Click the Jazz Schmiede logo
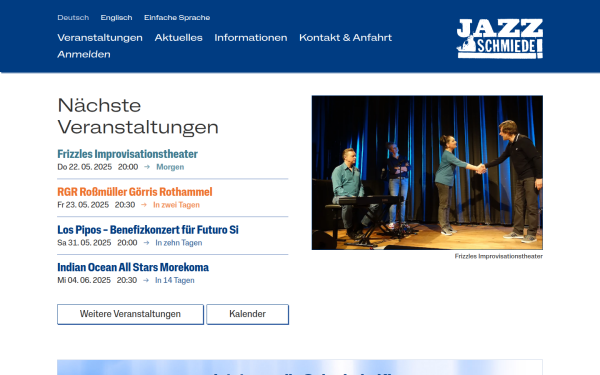 [500, 38]
